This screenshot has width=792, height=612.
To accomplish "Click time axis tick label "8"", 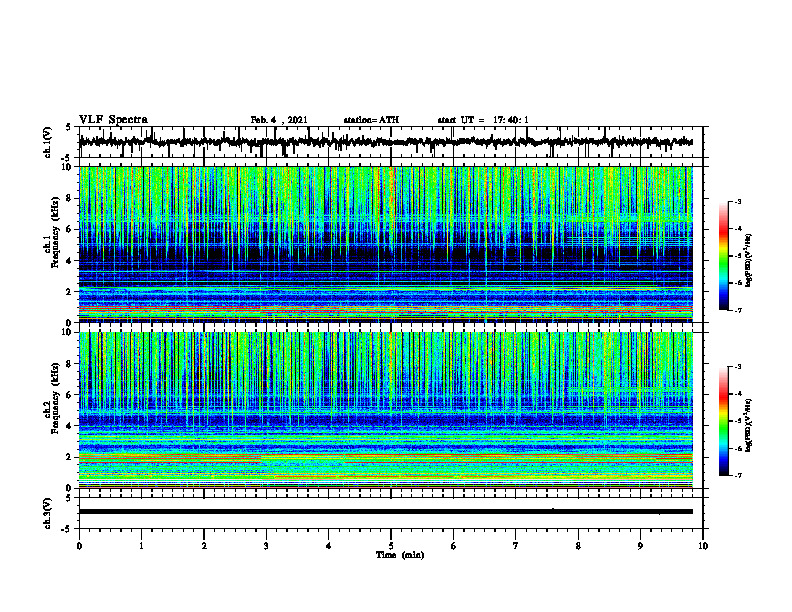I will tap(578, 546).
